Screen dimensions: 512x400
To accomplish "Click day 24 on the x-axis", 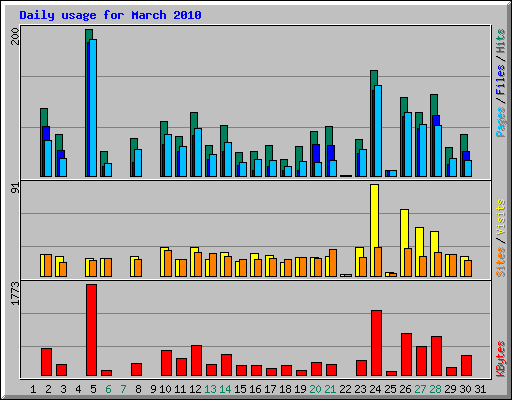I will tap(375, 389).
